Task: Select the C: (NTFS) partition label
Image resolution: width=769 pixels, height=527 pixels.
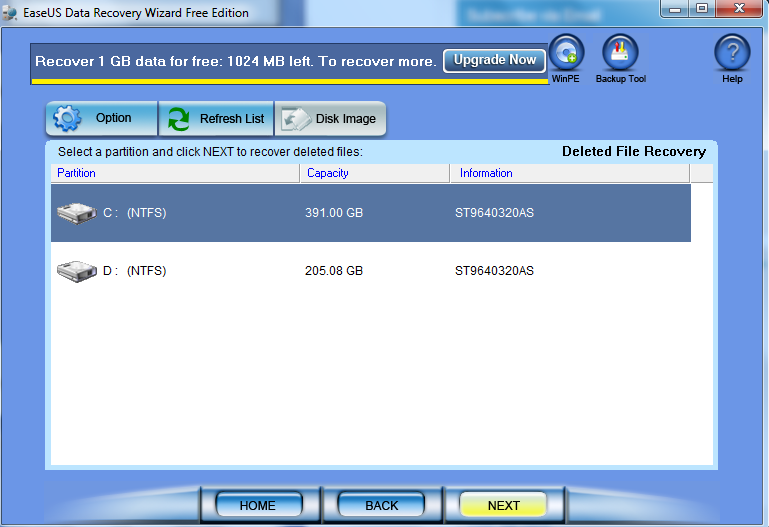Action: pyautogui.click(x=134, y=213)
